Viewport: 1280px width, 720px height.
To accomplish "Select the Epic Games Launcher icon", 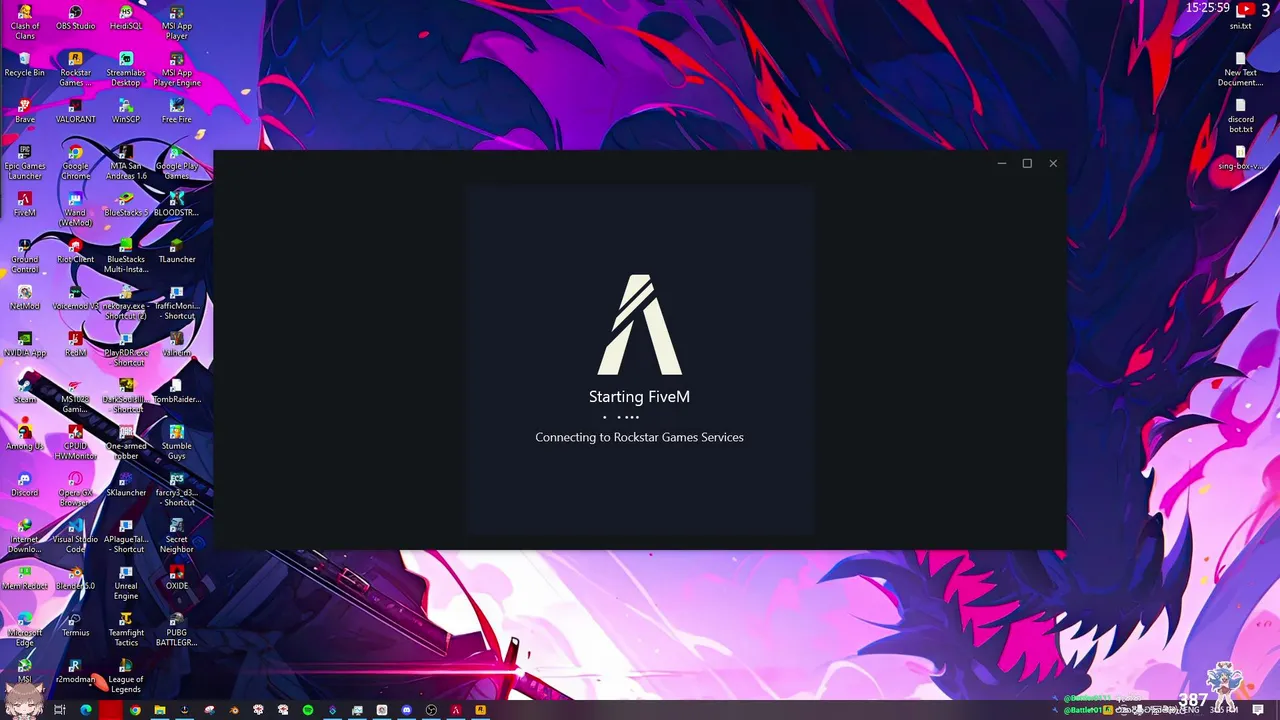I will point(25,161).
